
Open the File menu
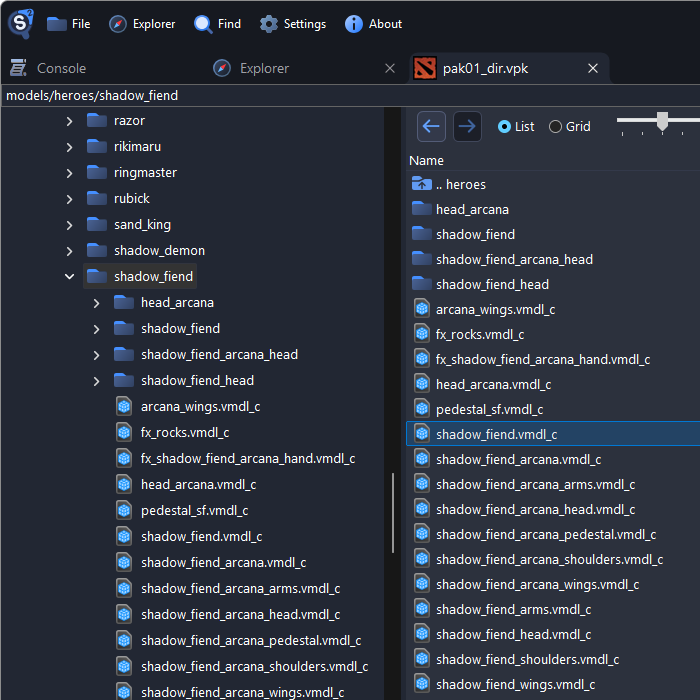pyautogui.click(x=68, y=24)
